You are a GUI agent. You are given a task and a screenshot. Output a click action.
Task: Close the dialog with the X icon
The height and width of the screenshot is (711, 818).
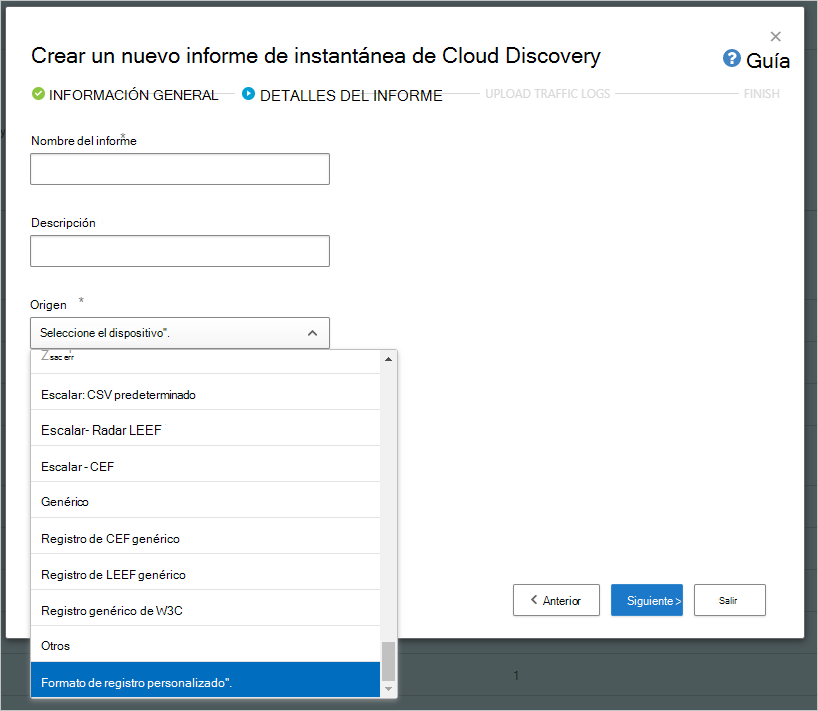pyautogui.click(x=775, y=37)
